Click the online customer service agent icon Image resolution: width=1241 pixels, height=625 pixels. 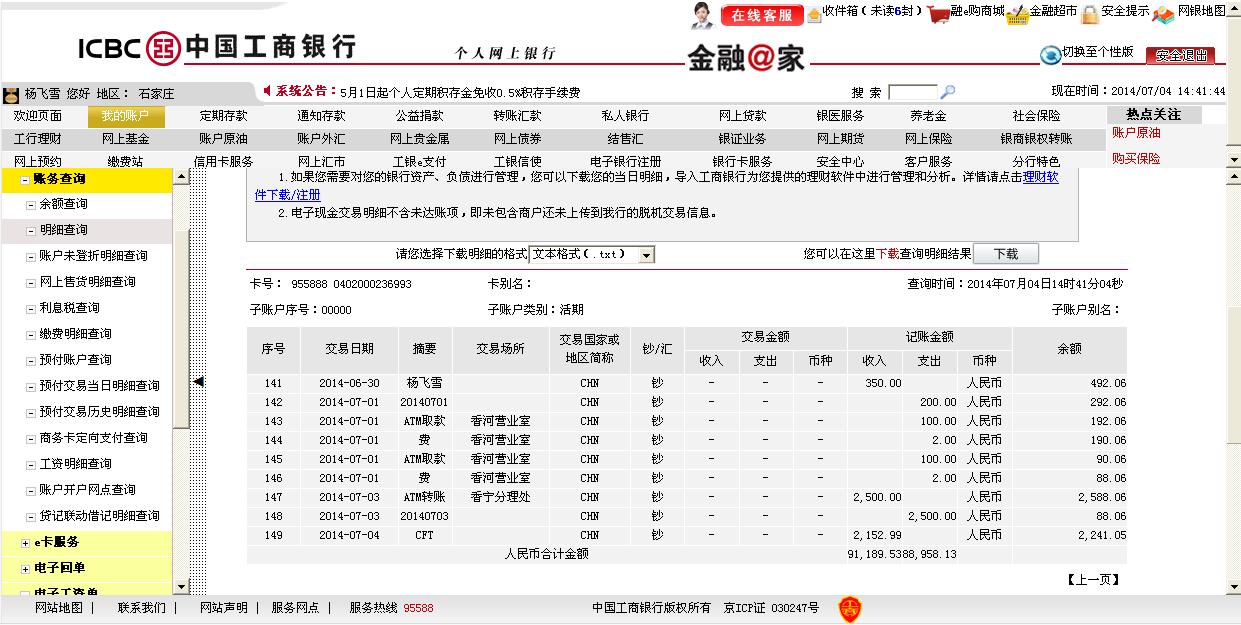point(702,14)
